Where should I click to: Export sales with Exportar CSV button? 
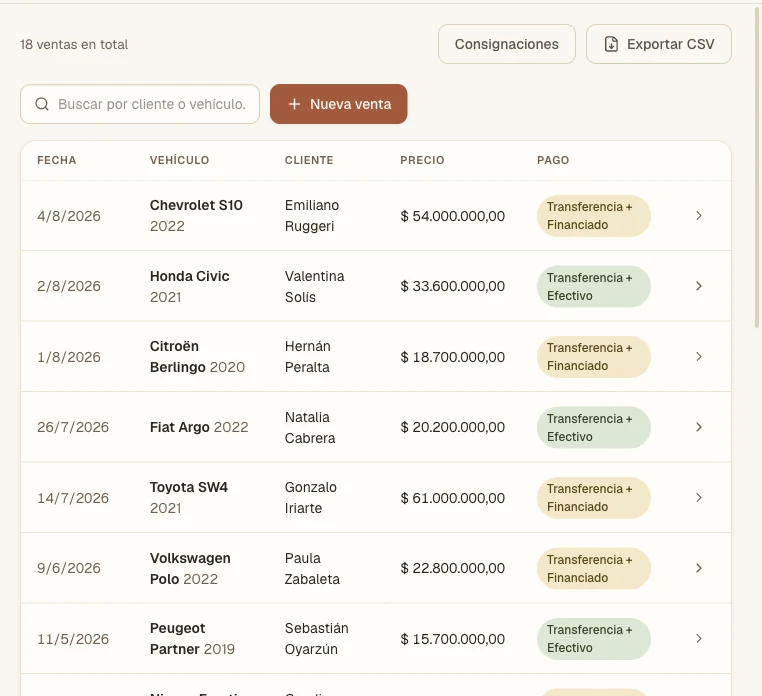[x=658, y=44]
